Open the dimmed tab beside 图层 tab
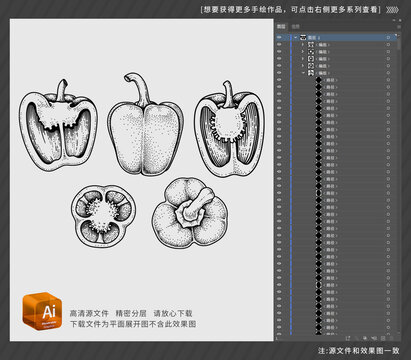Image resolution: width=411 pixels, height=360 pixels. coord(295,26)
